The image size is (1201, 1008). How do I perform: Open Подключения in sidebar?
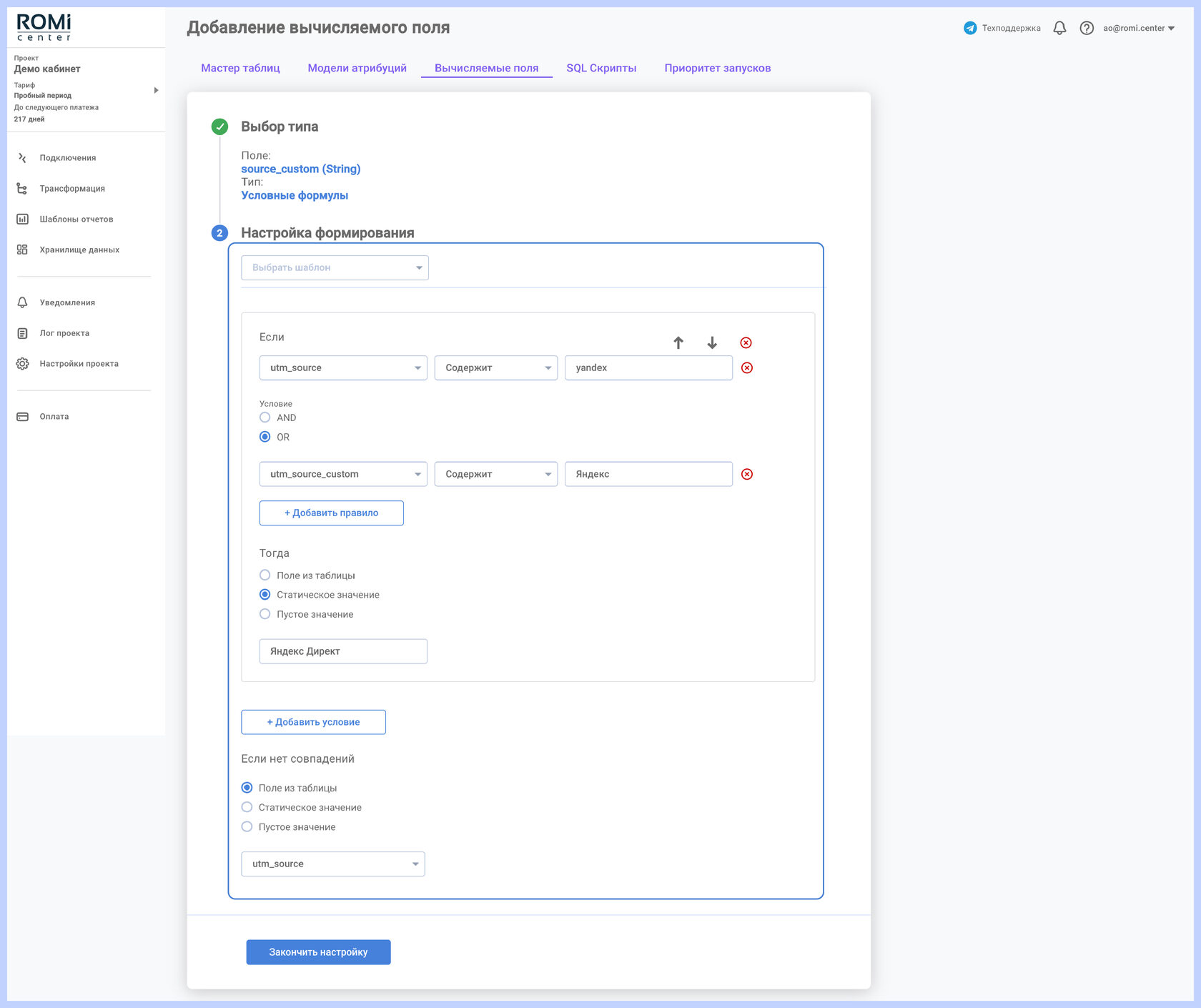(x=67, y=158)
